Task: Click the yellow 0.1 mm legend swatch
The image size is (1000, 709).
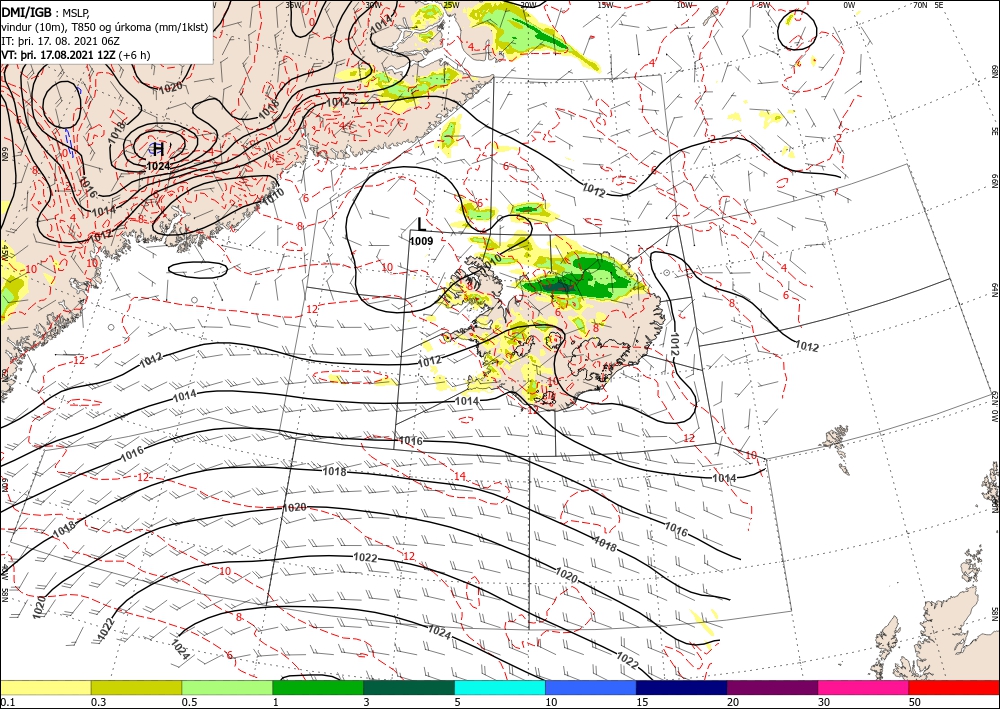Action: 45,687
